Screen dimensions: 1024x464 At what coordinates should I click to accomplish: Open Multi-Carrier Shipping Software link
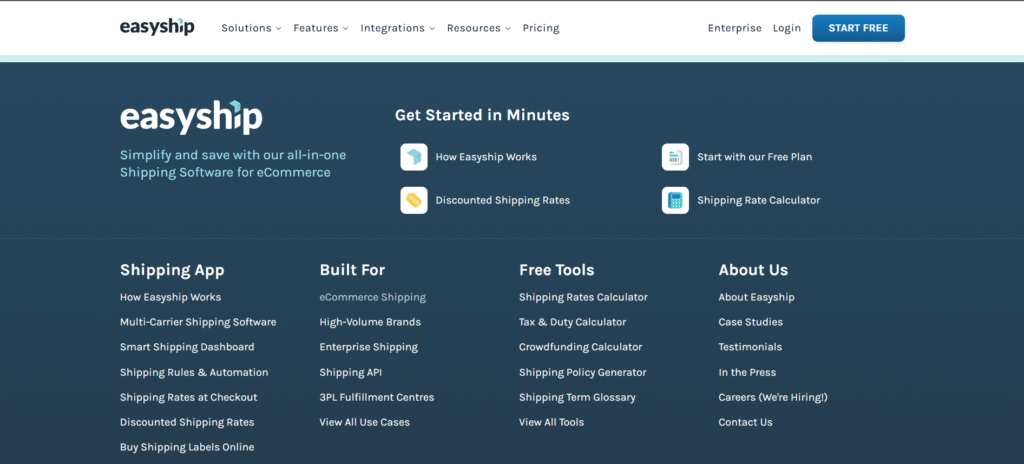[198, 322]
